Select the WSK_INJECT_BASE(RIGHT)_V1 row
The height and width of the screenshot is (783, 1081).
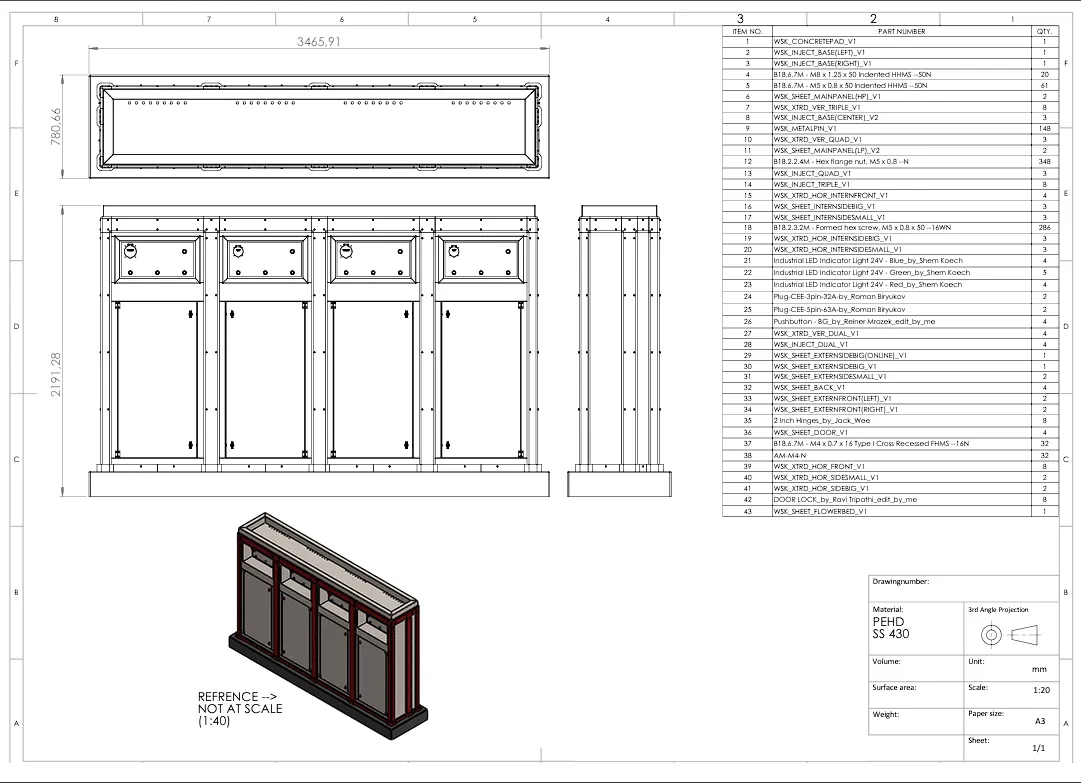click(x=890, y=63)
